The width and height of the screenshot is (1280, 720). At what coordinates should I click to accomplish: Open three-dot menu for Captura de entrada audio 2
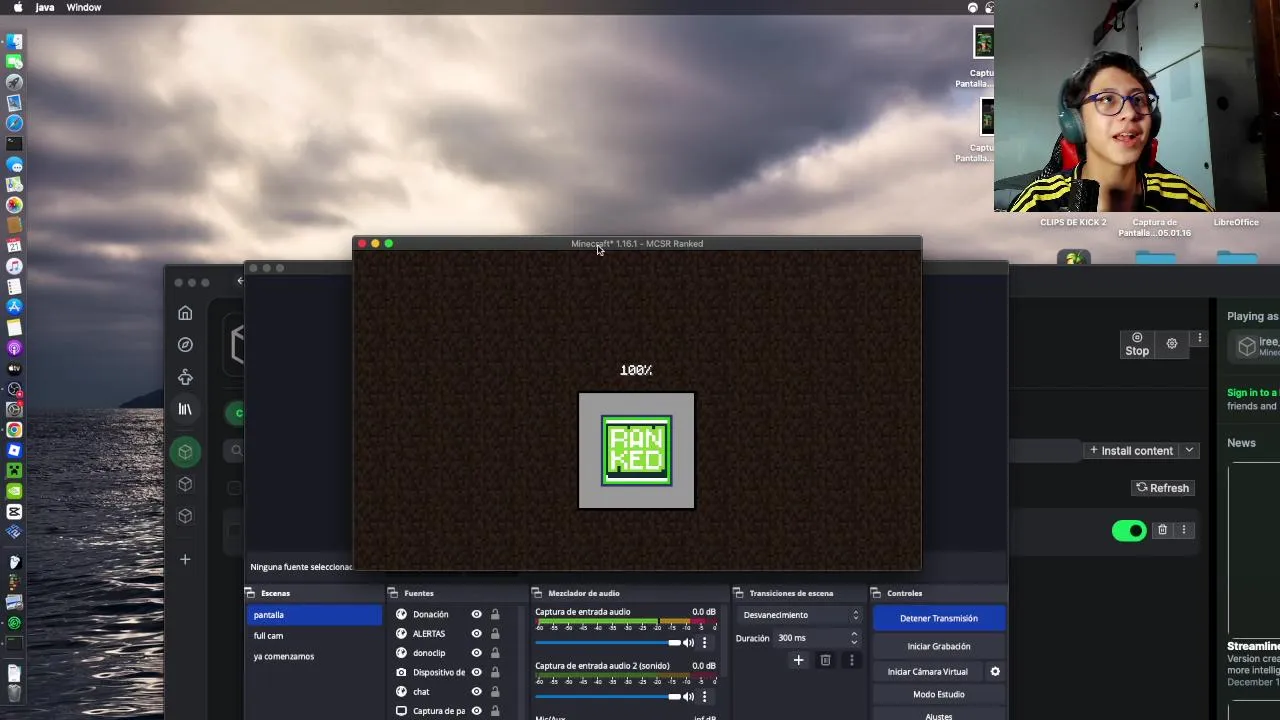pos(704,696)
